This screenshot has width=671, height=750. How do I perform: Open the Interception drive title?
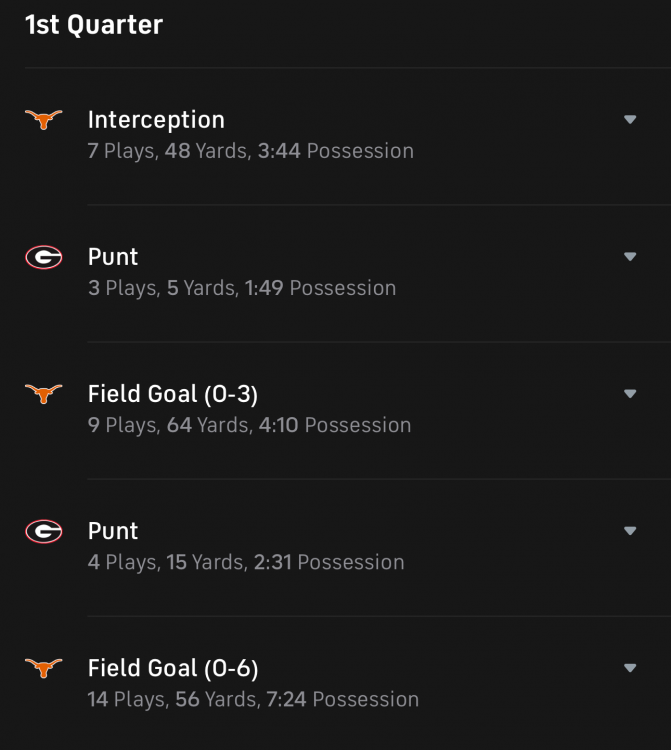pyautogui.click(x=156, y=120)
